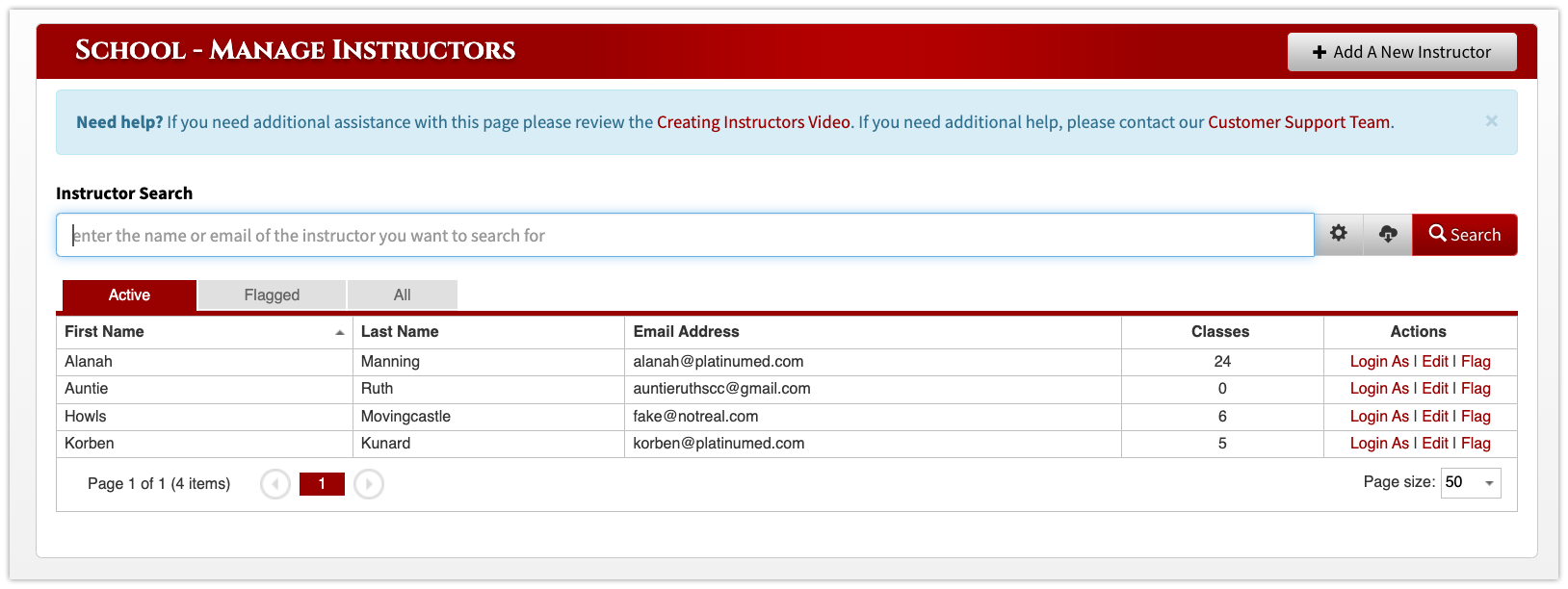Edit Korben Kunard's record
The width and height of the screenshot is (1568, 589).
tap(1435, 444)
